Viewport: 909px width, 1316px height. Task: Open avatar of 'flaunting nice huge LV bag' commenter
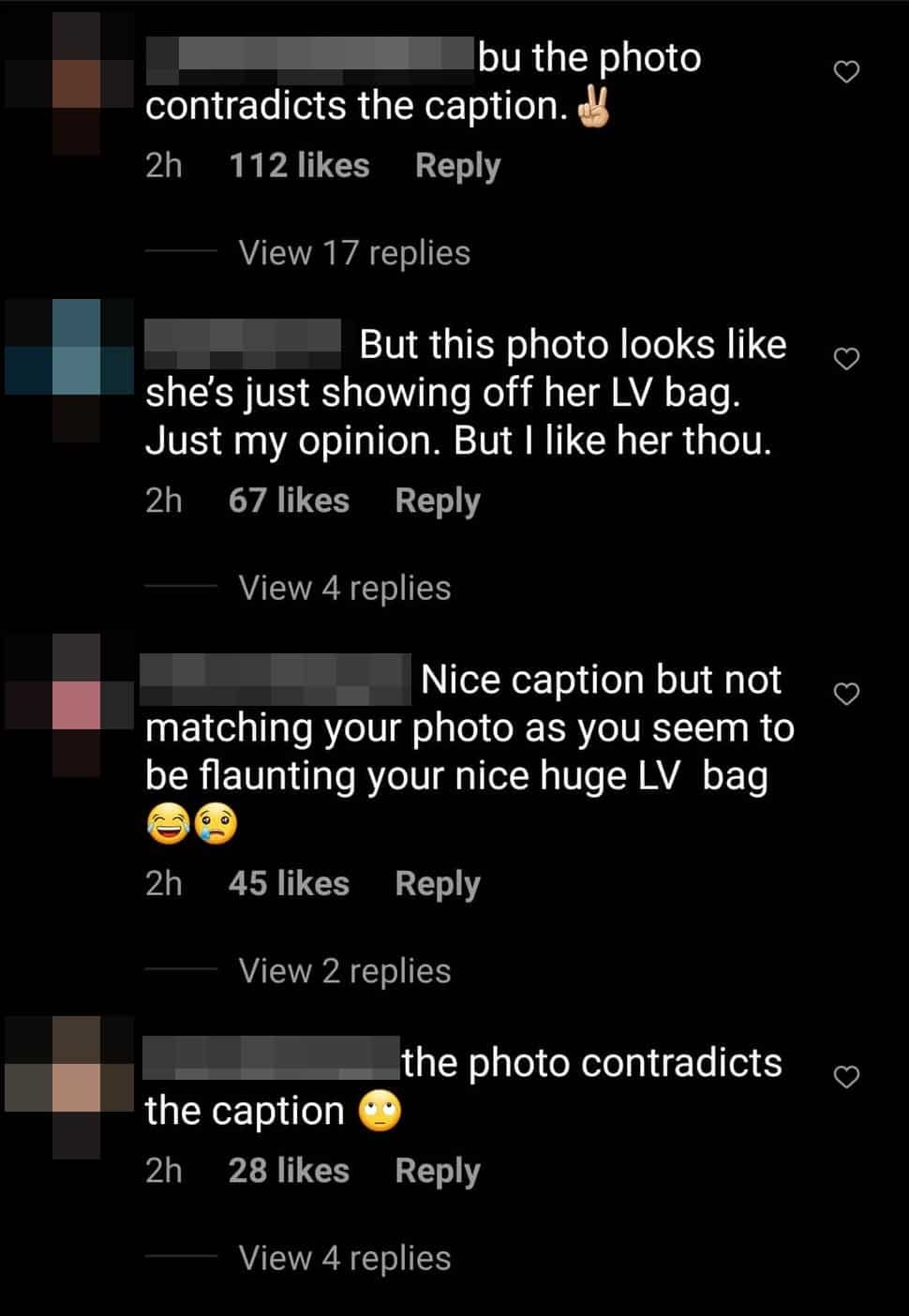68,705
